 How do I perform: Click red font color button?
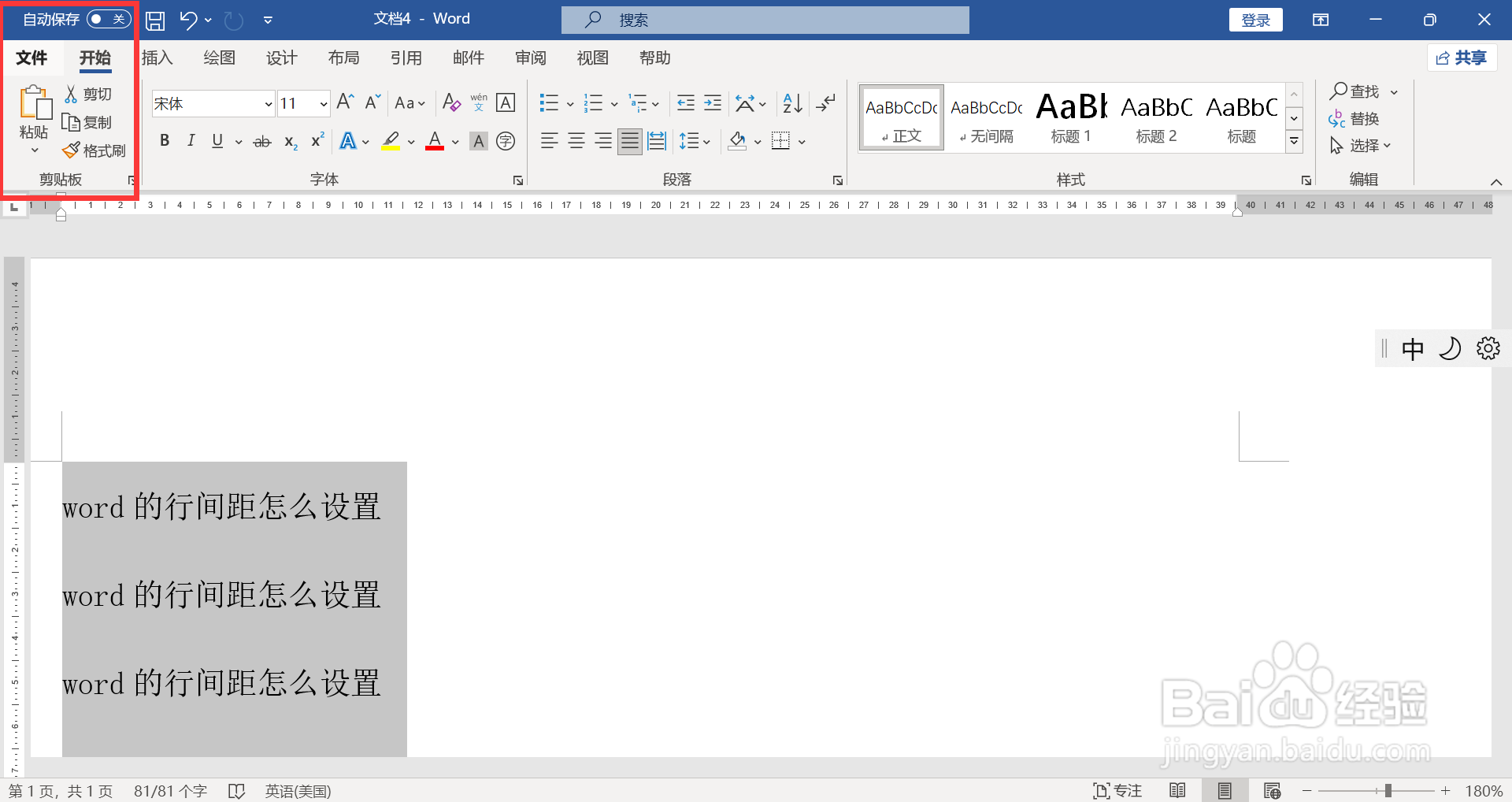coord(435,141)
